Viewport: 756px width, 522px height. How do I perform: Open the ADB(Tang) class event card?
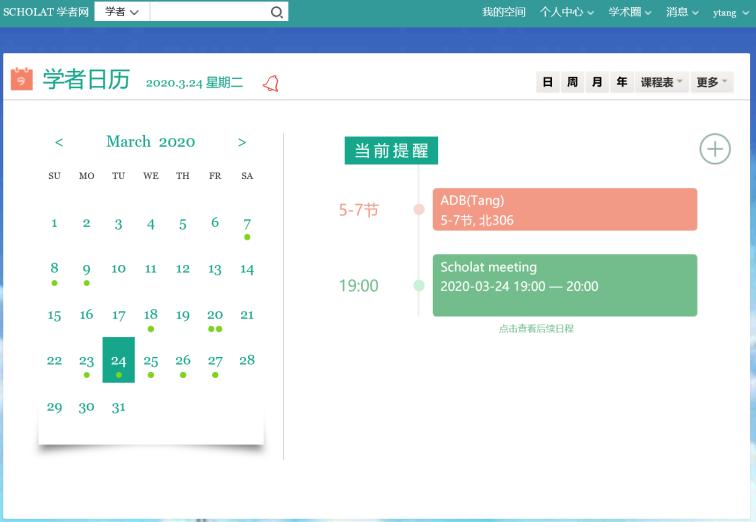(x=564, y=209)
